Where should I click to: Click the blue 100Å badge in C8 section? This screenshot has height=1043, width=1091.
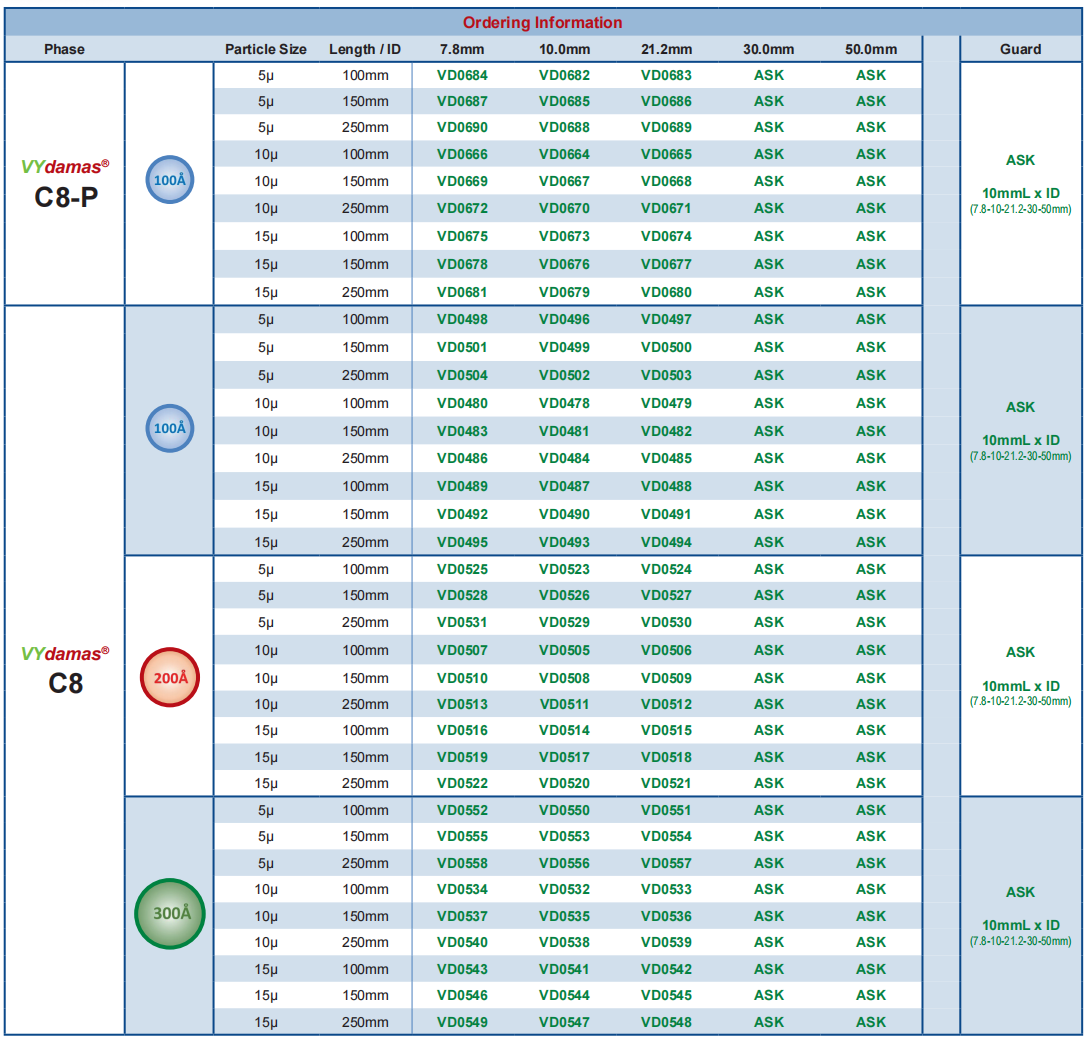point(169,428)
